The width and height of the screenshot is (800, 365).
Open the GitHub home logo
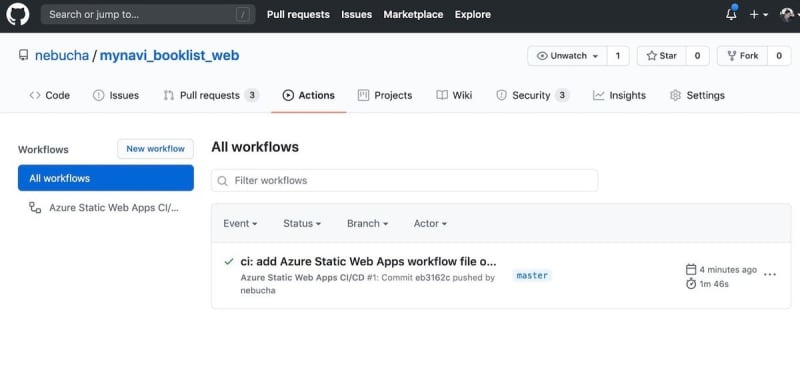click(17, 14)
